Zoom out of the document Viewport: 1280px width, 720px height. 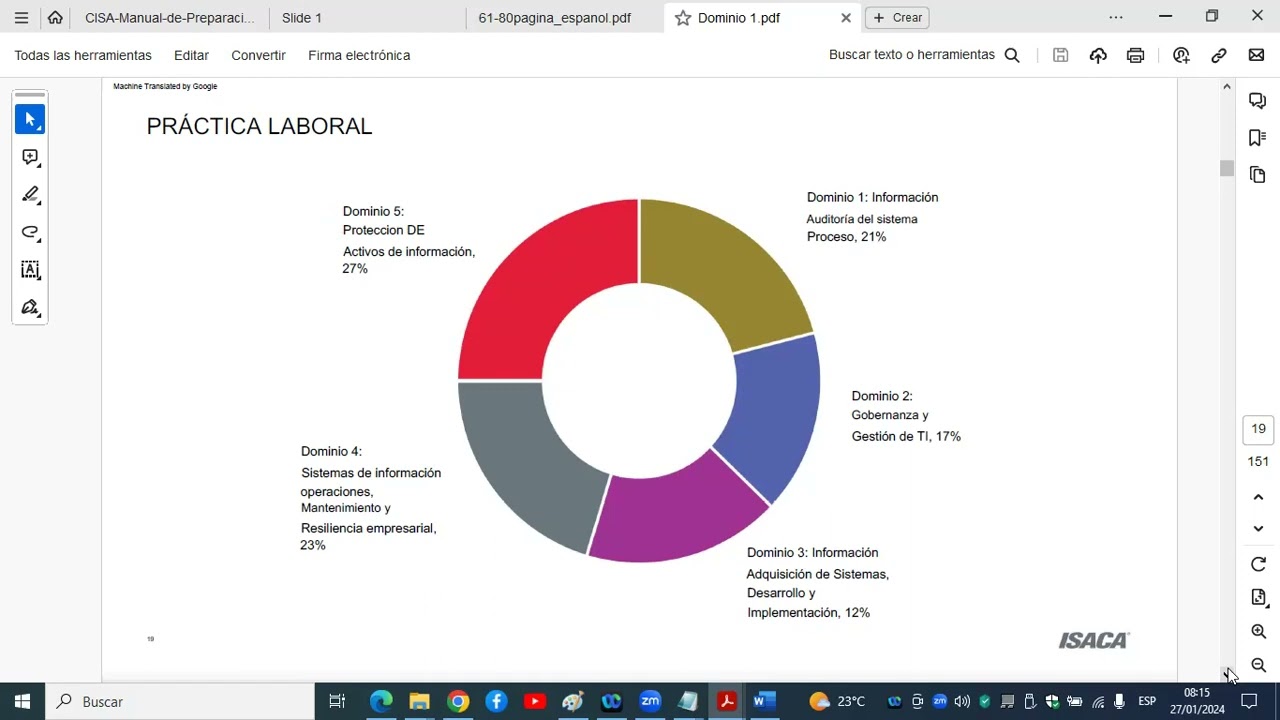coord(1258,665)
